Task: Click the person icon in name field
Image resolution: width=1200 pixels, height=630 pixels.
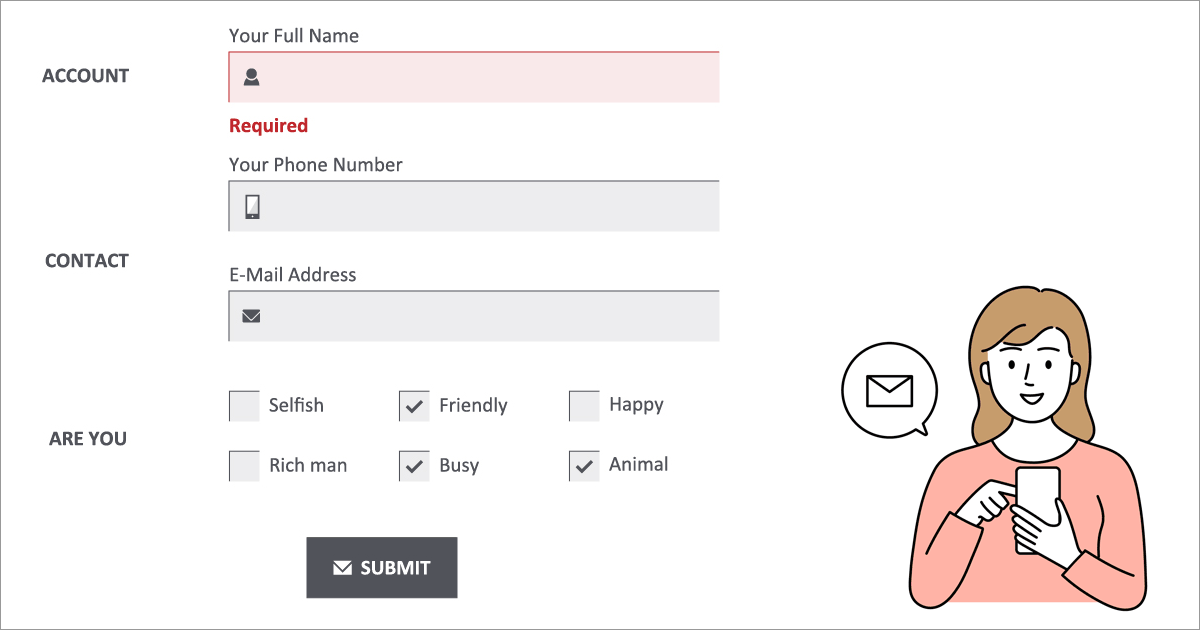Action: 252,77
